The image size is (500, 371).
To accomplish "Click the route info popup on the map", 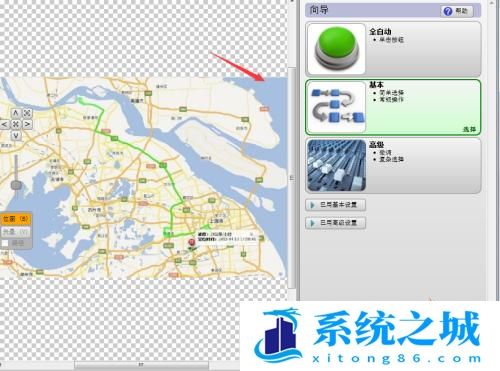I will click(x=227, y=236).
